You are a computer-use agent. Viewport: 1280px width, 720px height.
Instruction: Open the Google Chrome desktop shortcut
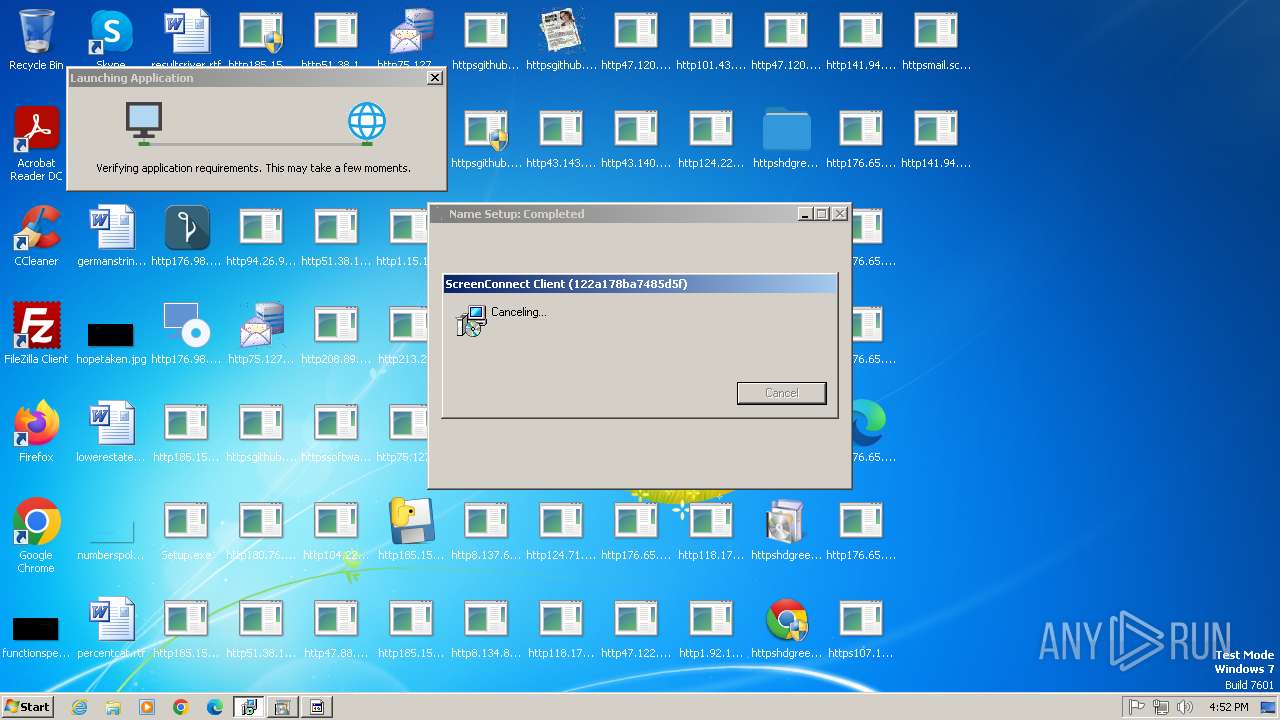click(x=36, y=535)
